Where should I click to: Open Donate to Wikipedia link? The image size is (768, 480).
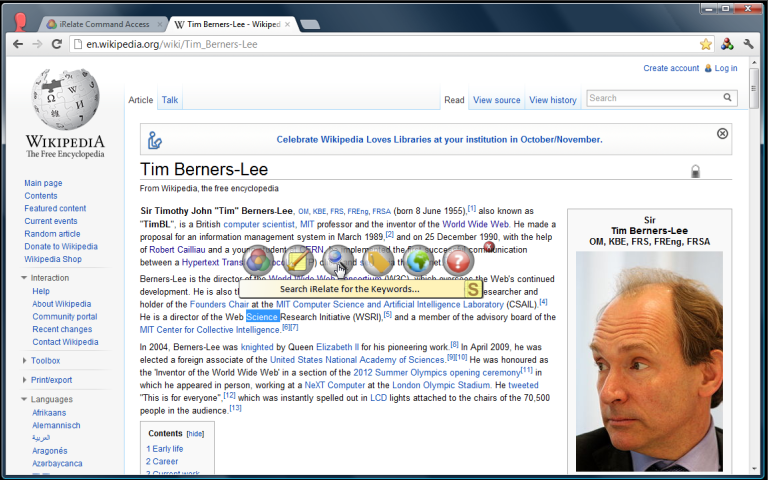pyautogui.click(x=61, y=246)
